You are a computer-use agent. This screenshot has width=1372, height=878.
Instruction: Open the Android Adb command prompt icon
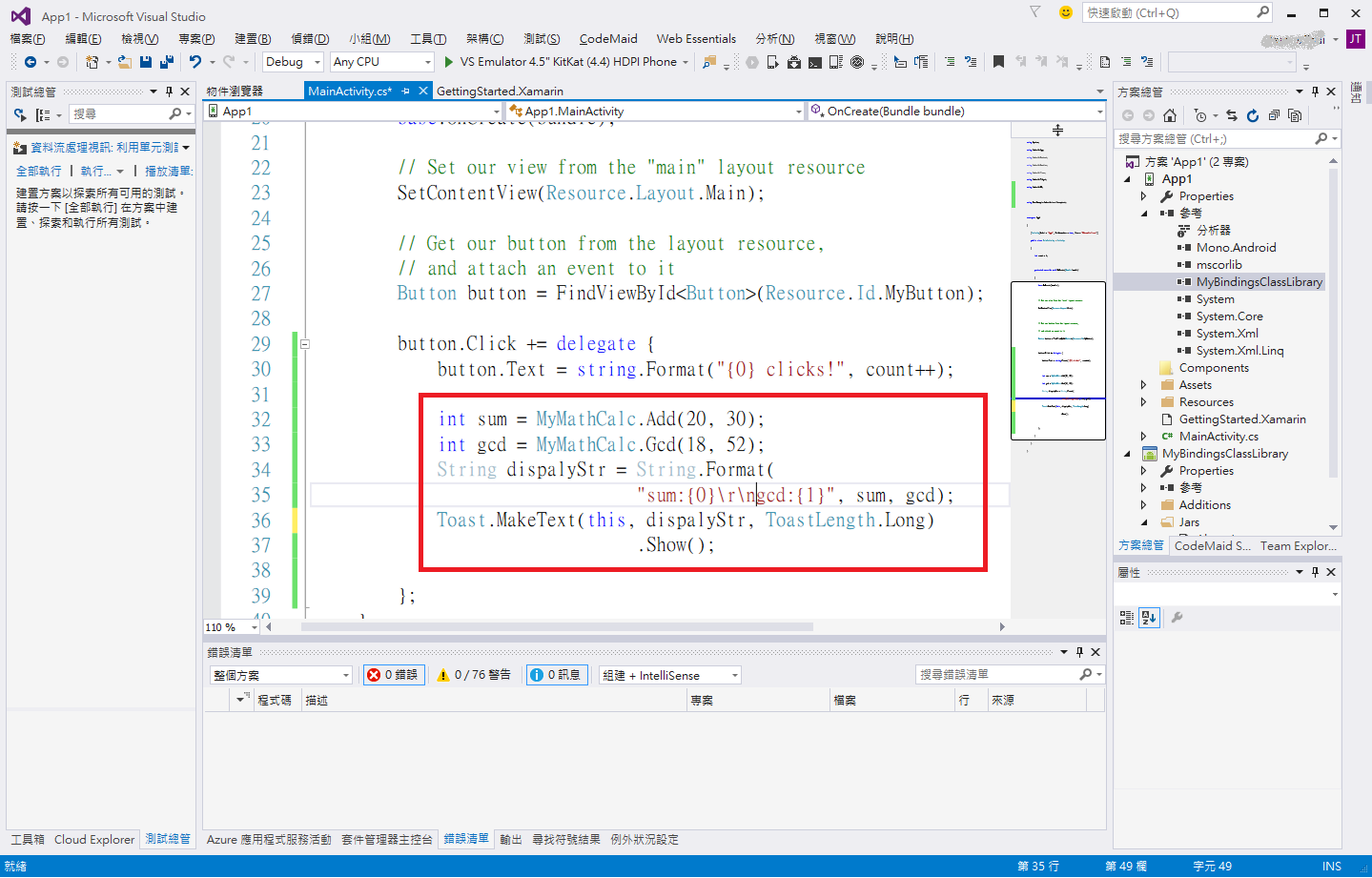[x=815, y=62]
